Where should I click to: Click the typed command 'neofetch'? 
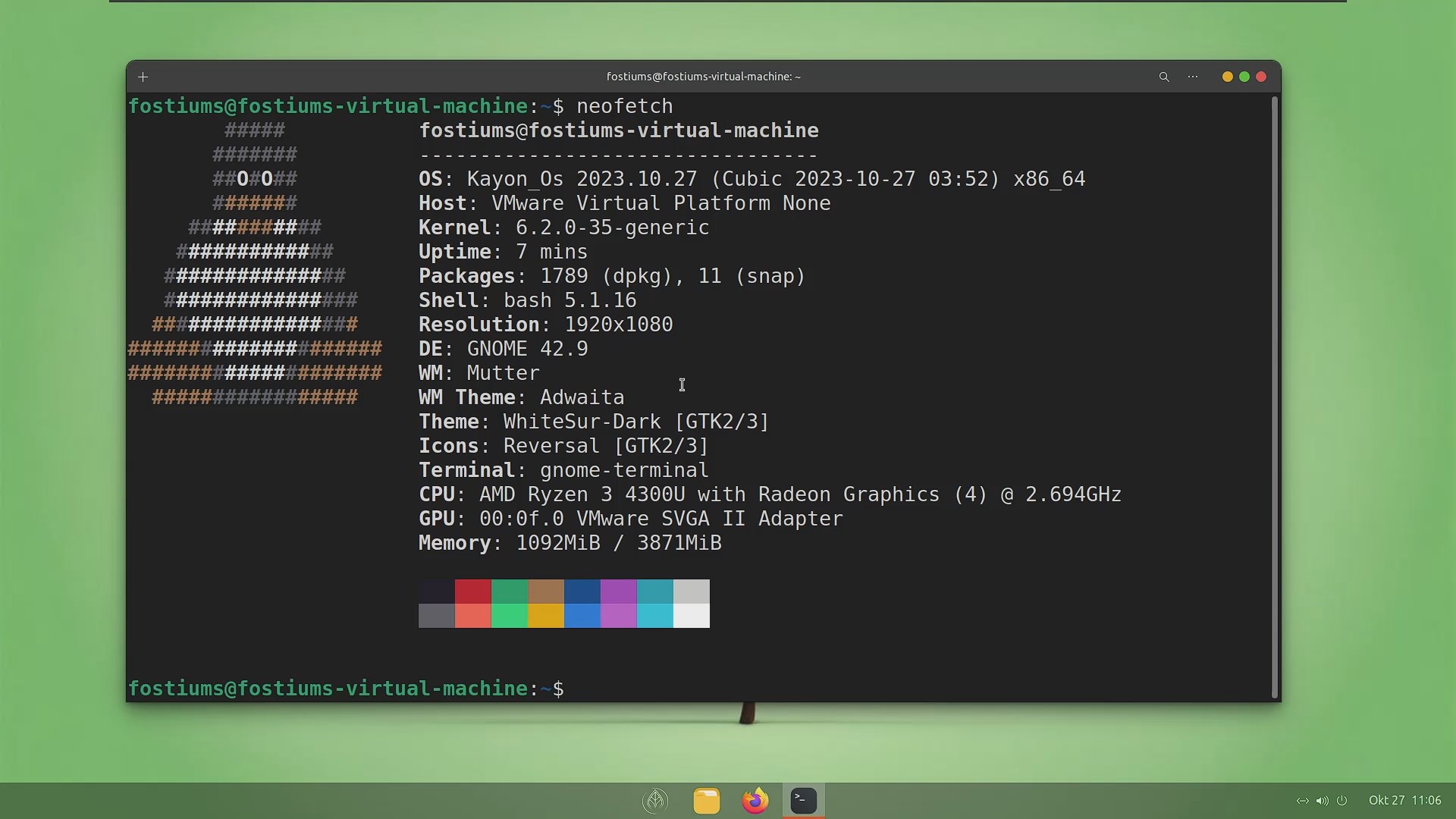click(625, 106)
